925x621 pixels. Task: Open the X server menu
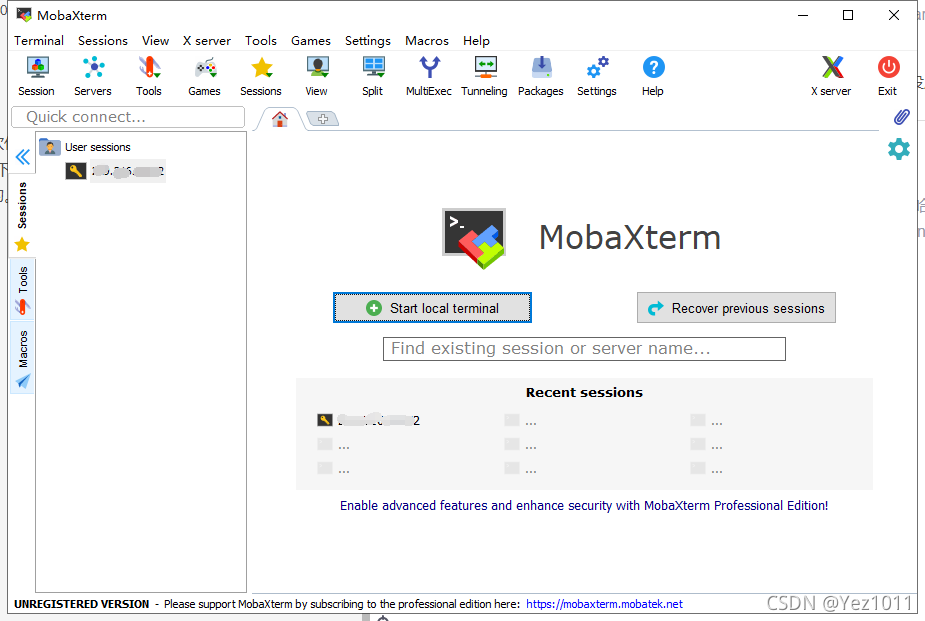(206, 41)
